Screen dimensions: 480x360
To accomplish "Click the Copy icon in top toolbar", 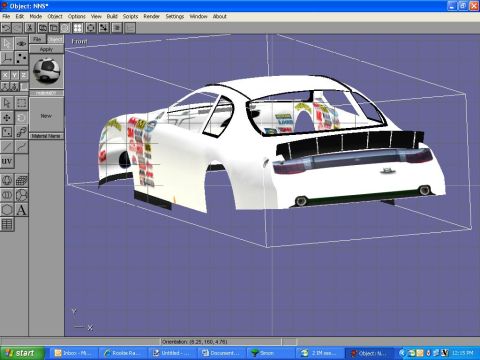I will pos(42,28).
